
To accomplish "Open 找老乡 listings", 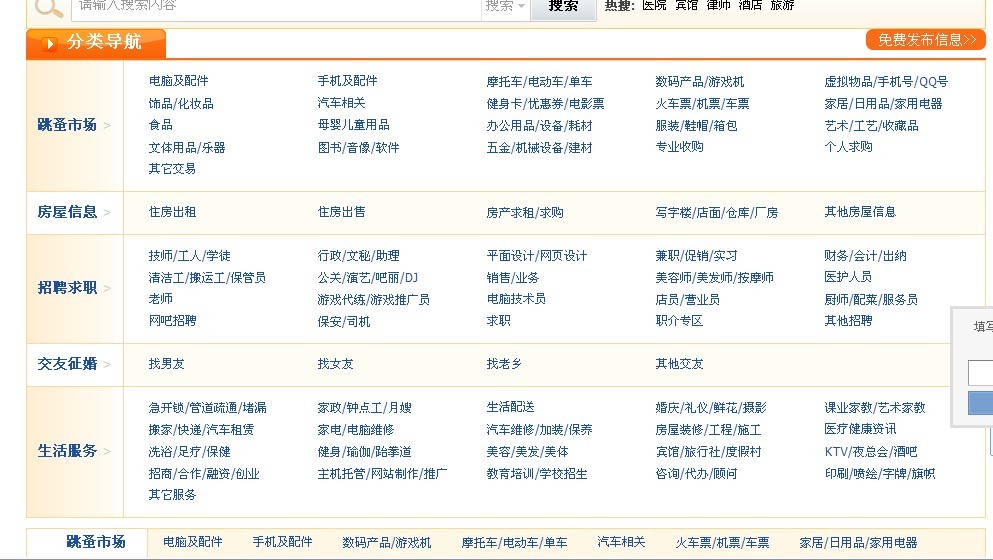I will click(504, 364).
